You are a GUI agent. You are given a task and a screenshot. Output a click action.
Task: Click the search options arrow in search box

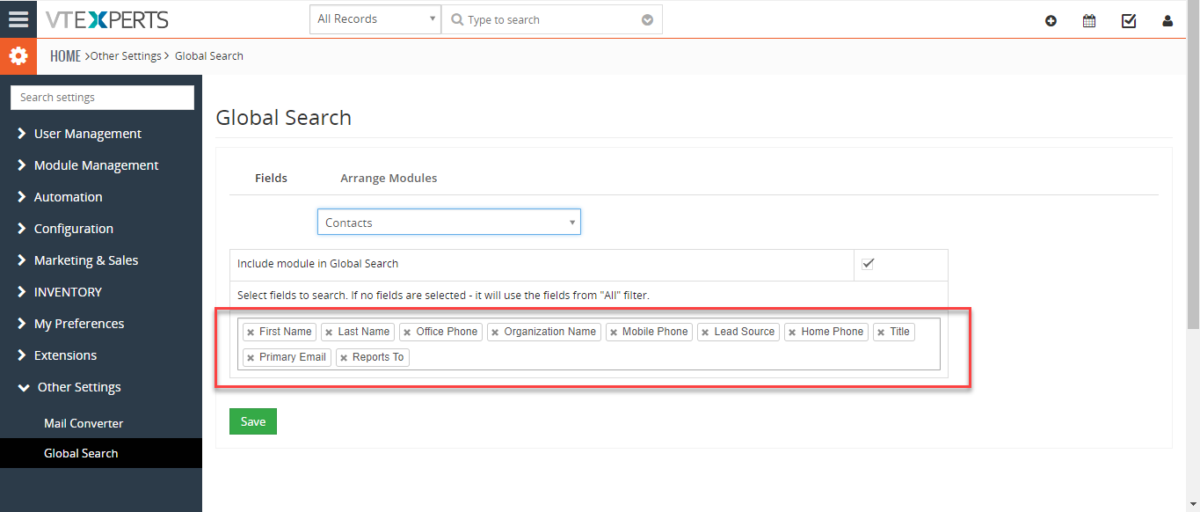tap(647, 20)
